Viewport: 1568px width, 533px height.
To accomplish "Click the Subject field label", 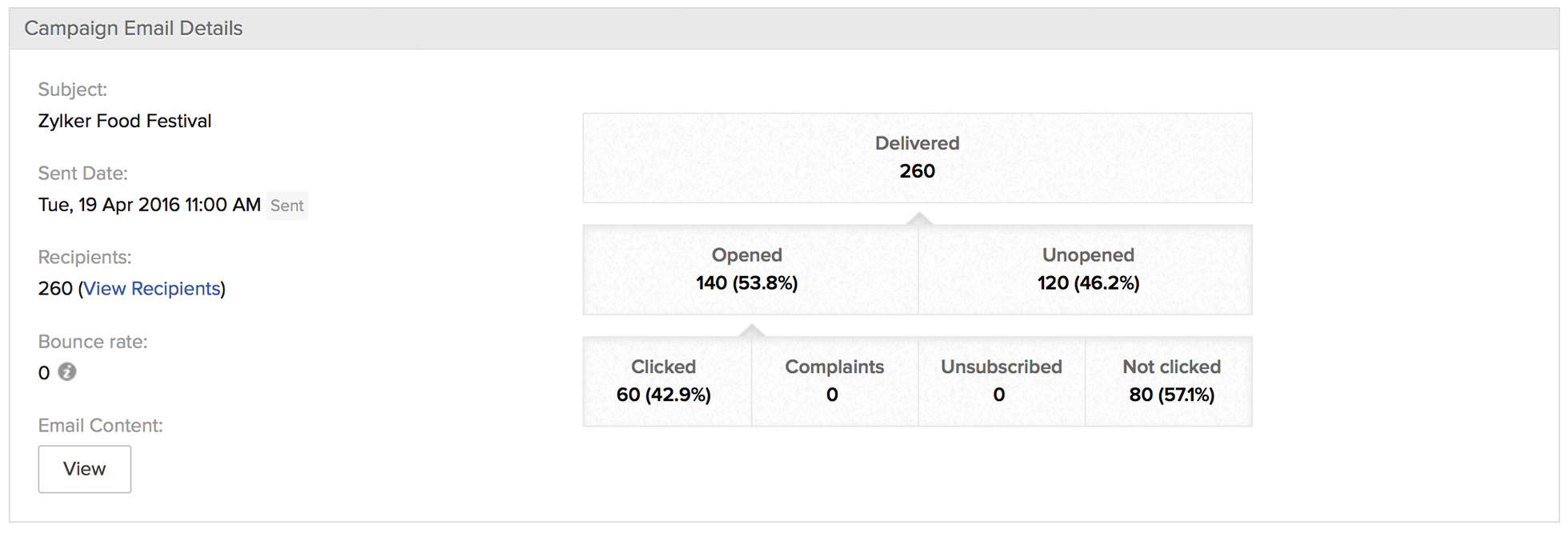I will coord(72,90).
